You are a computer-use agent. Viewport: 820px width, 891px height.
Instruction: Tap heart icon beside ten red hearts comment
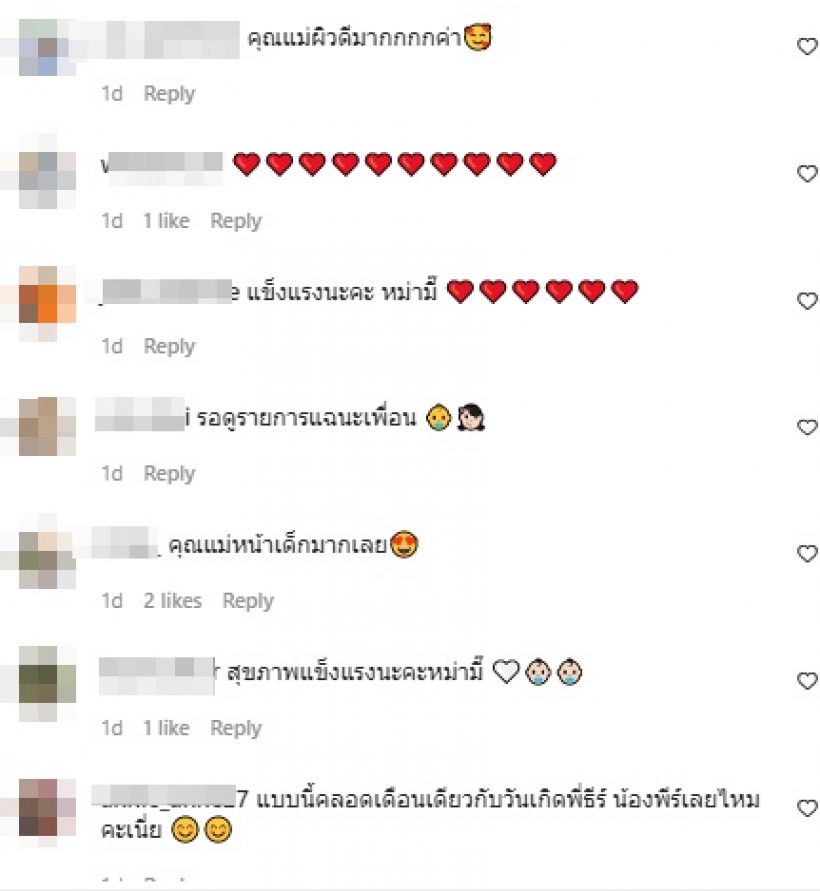click(x=807, y=173)
